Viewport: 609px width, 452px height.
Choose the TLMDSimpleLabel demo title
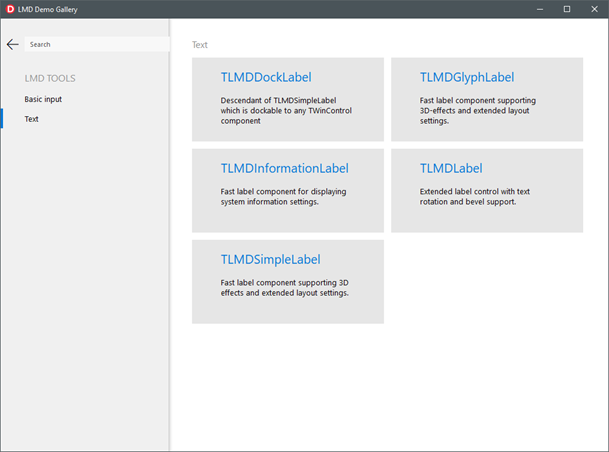pos(270,259)
